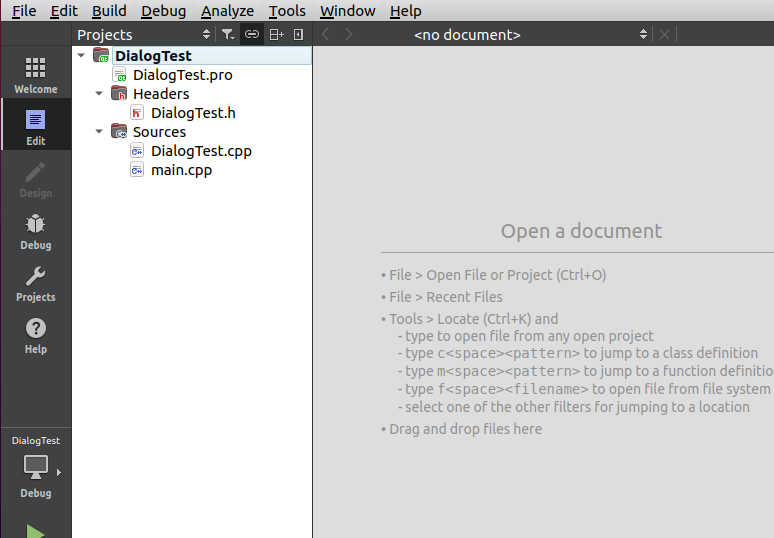
Task: Click the green Run button
Action: [35, 532]
